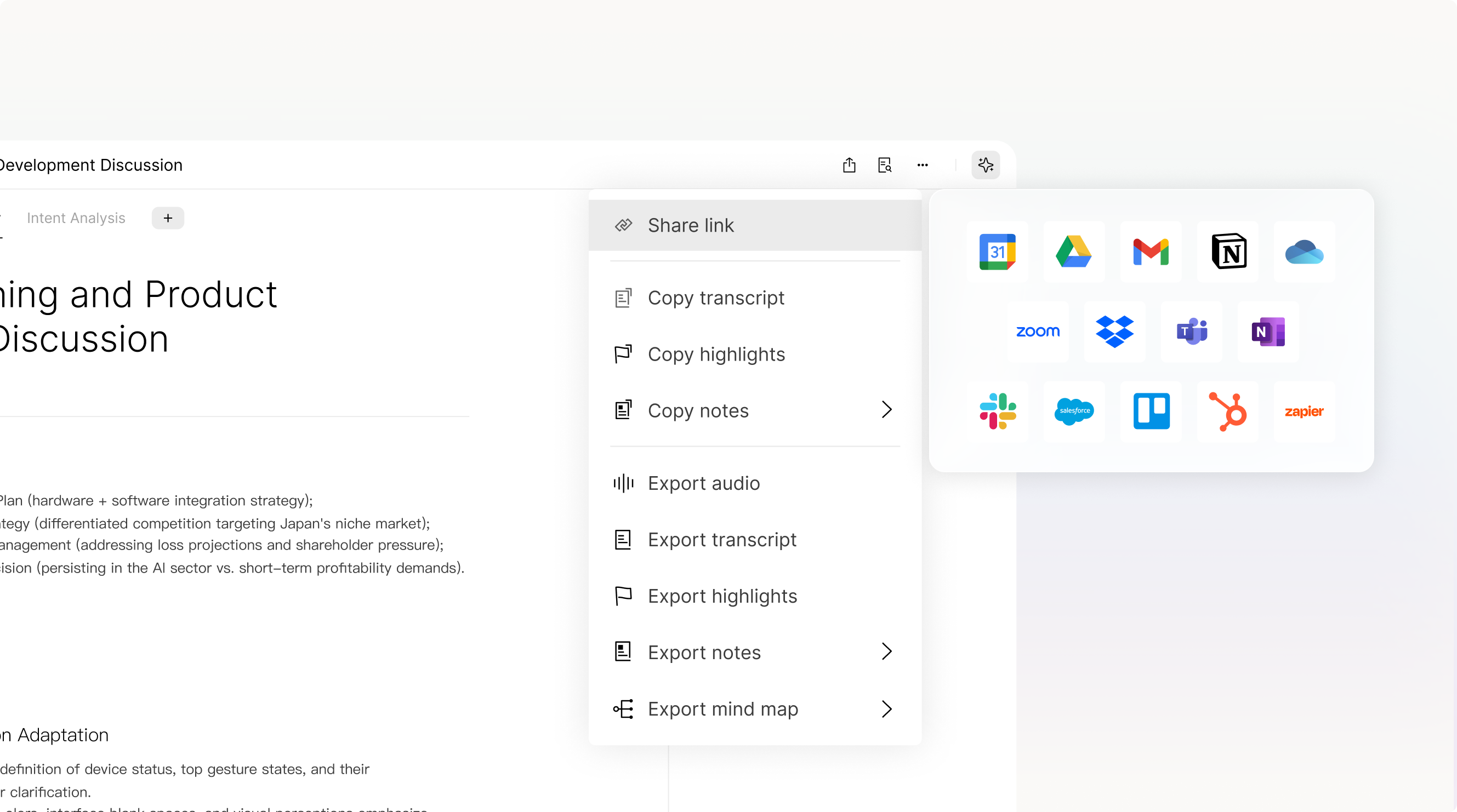Click the share/upload icon in header
Screen dimensions: 1457x812
[849, 165]
